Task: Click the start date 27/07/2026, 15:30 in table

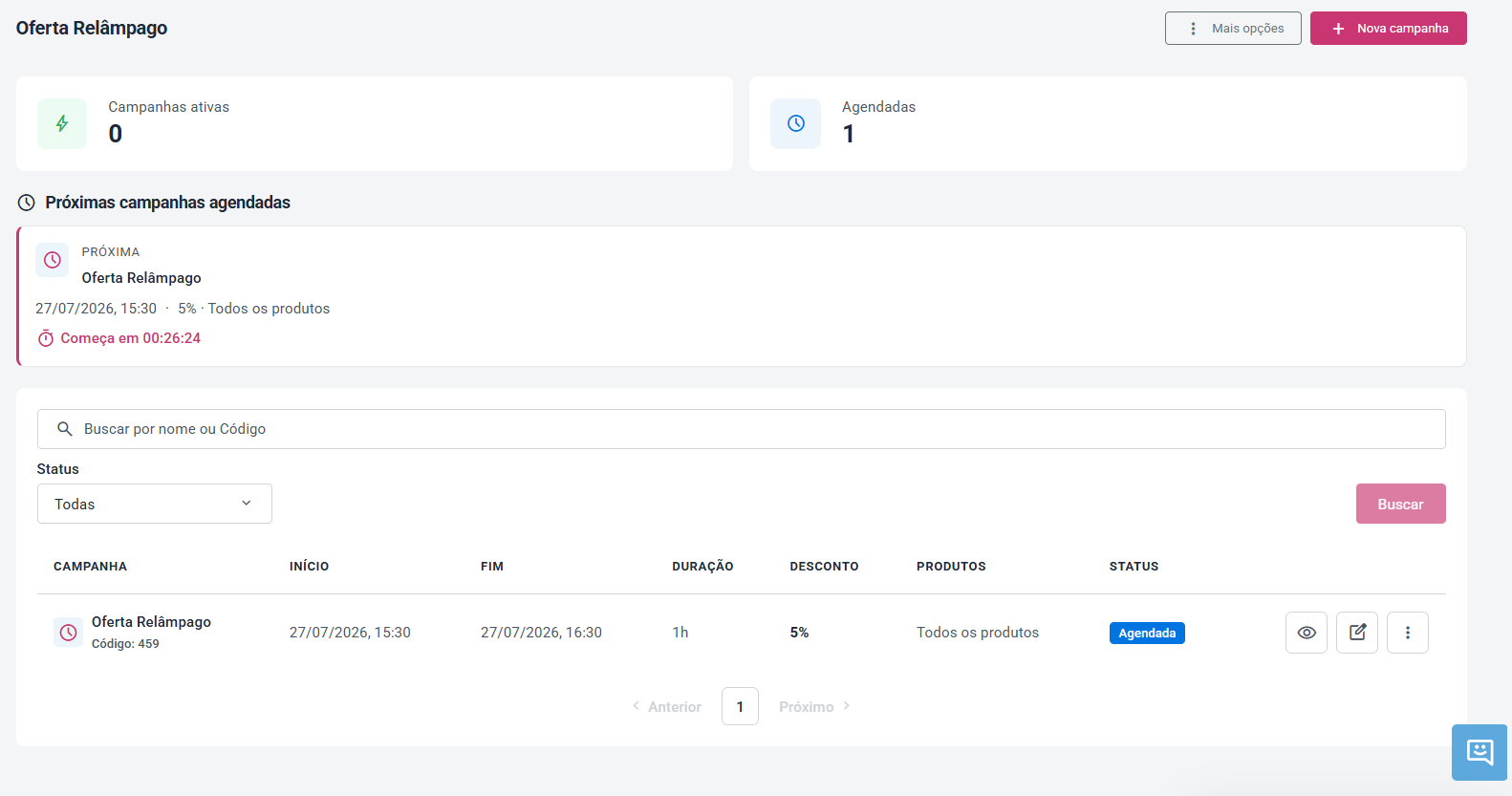Action: tap(350, 633)
